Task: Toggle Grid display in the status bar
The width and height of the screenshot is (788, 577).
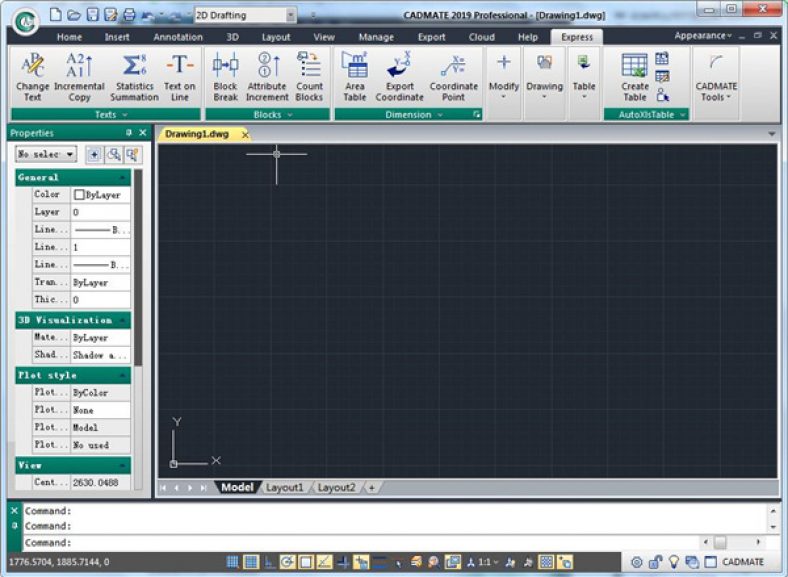Action: 251,562
